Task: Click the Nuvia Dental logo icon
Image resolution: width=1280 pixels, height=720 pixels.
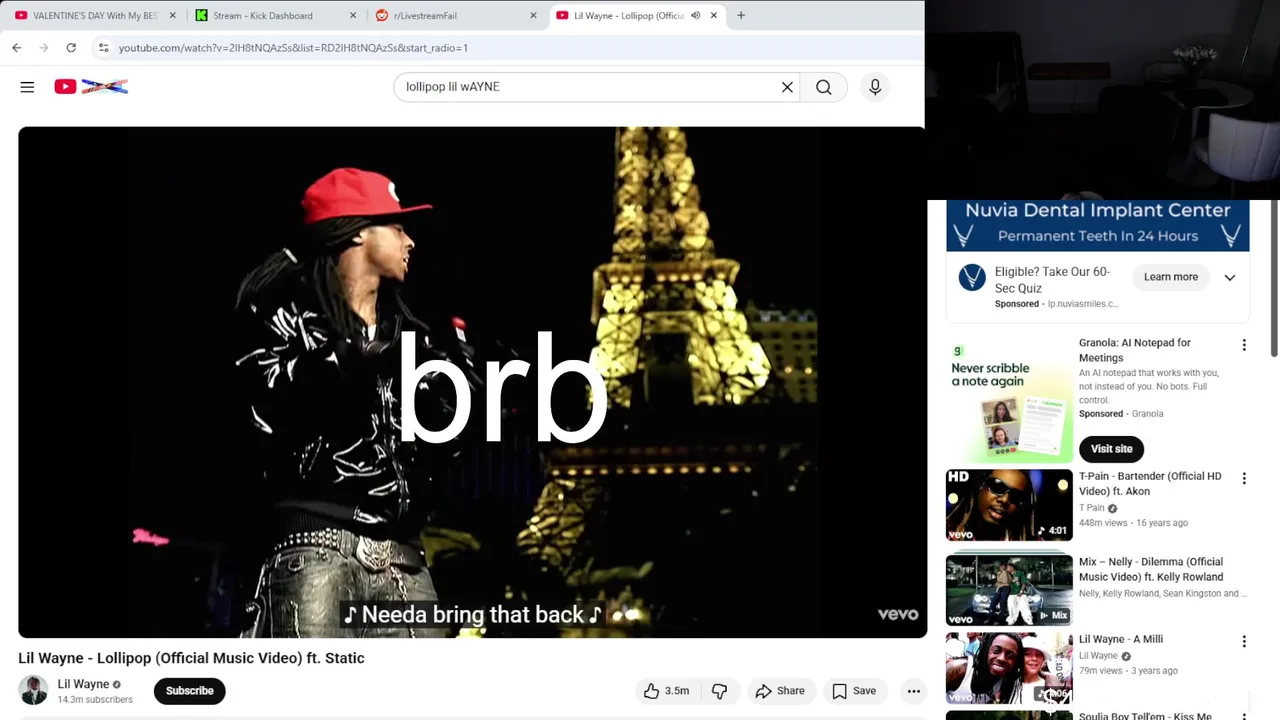Action: tap(972, 277)
